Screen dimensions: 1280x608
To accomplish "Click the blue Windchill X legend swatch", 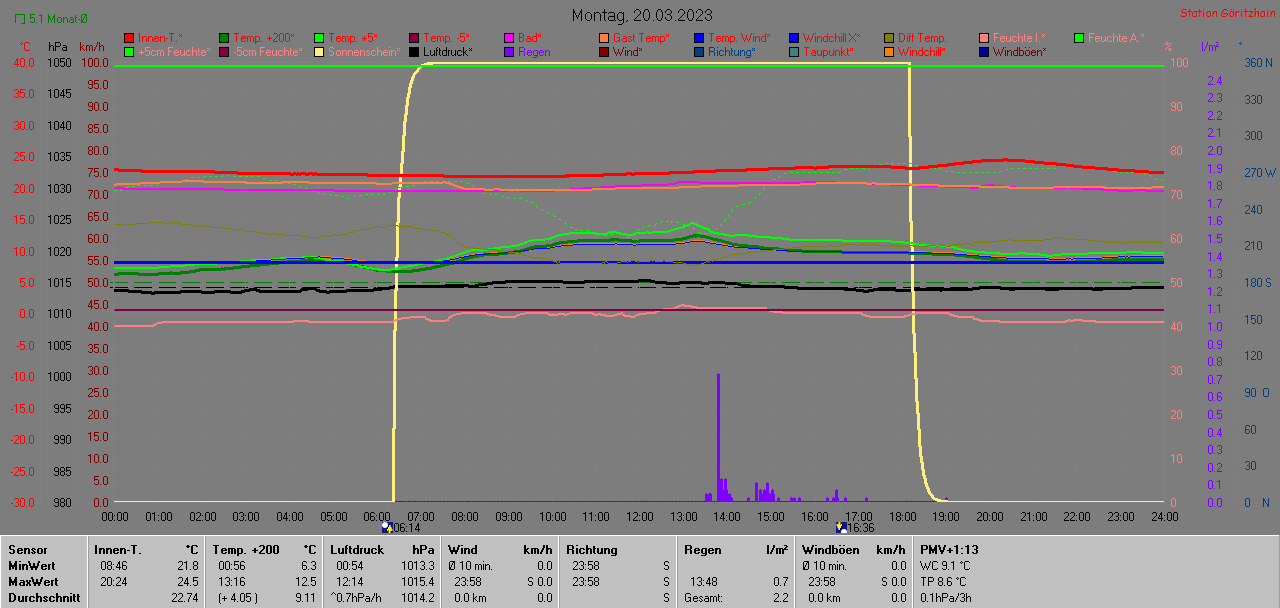I will (794, 38).
